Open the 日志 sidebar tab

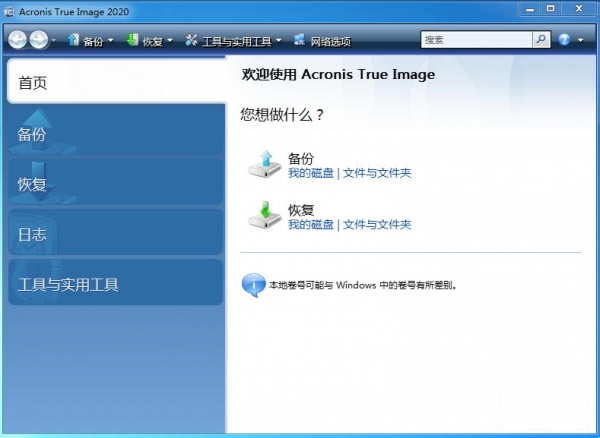point(116,232)
